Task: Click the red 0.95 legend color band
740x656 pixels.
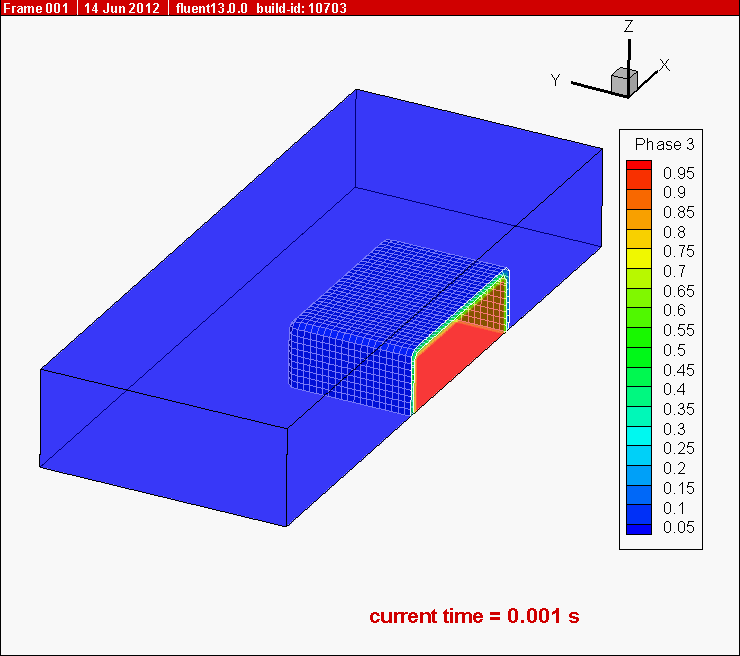Action: pos(639,168)
